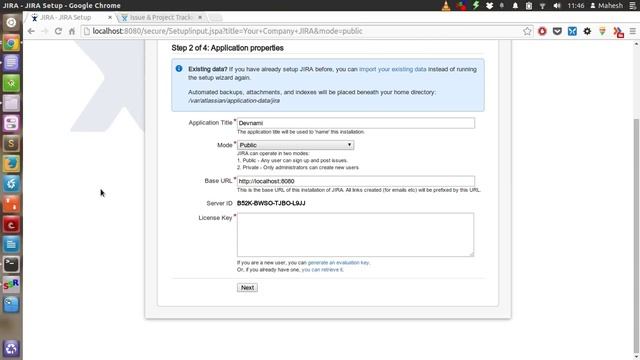Click the browser address bar URL
640x360 pixels.
pyautogui.click(x=227, y=31)
